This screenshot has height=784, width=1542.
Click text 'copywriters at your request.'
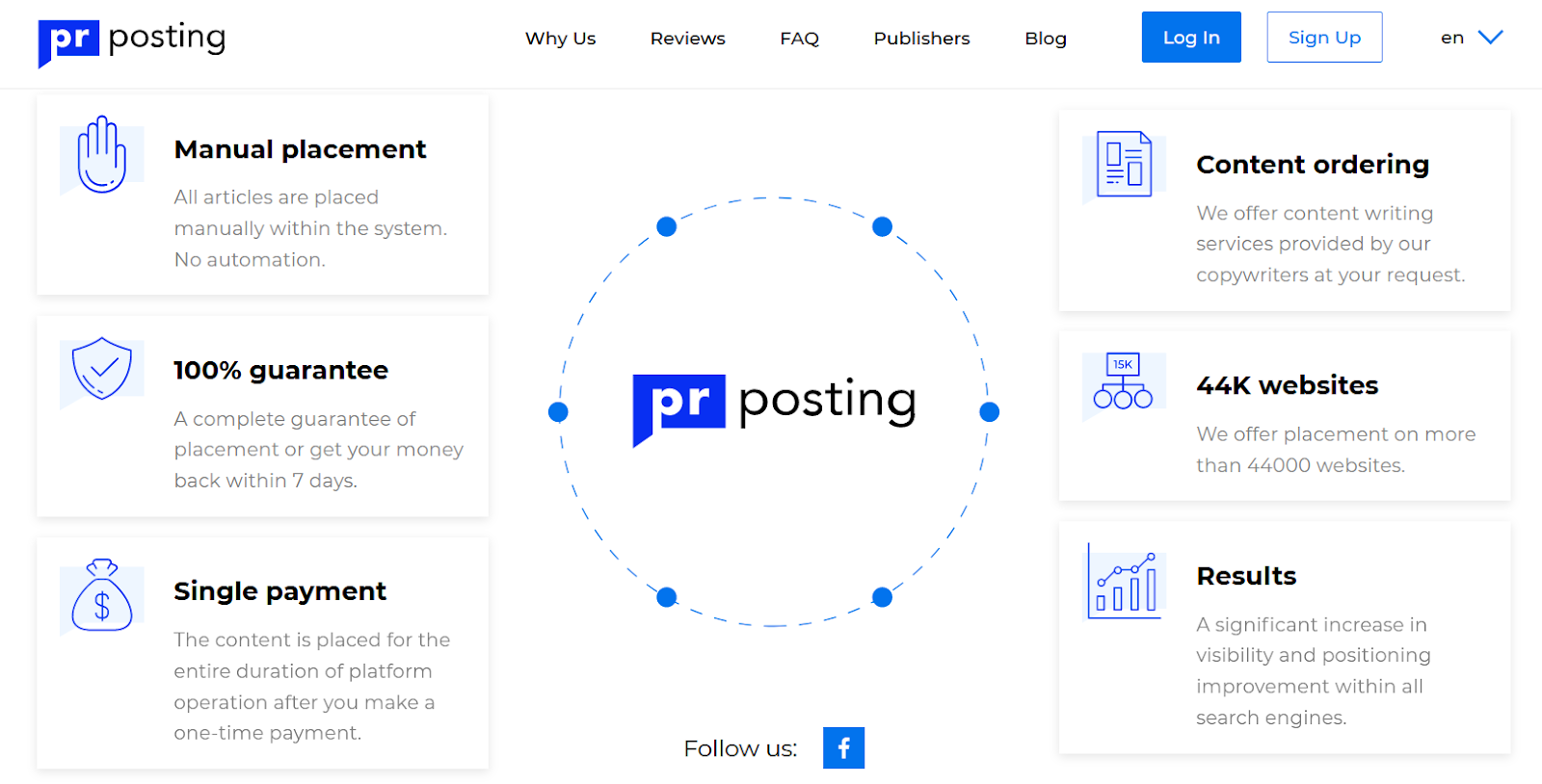coord(1331,275)
